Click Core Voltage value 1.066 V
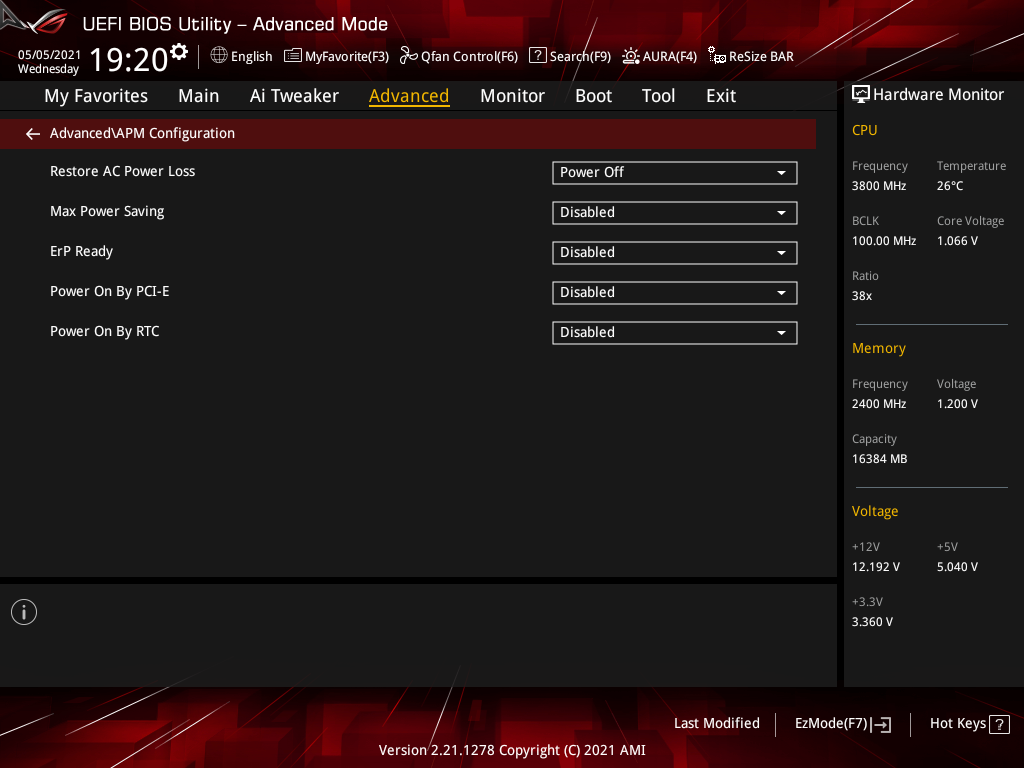1024x768 pixels. pos(957,241)
